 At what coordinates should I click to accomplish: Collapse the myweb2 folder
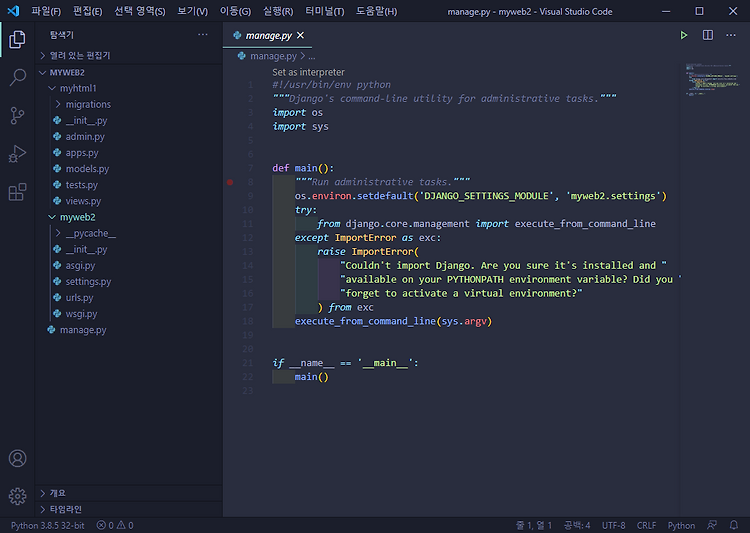[77, 217]
